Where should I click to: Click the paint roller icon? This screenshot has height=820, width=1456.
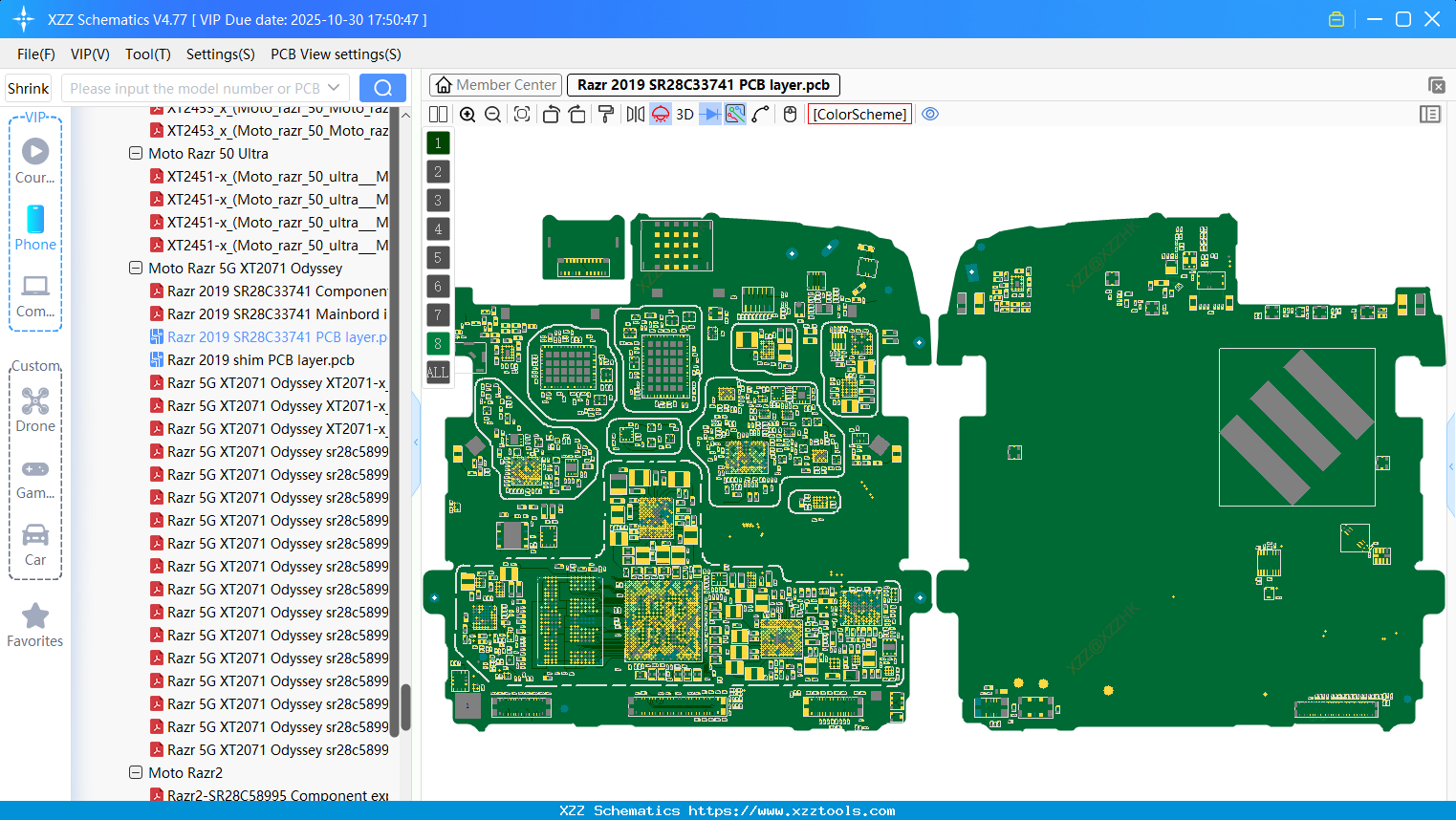(605, 114)
